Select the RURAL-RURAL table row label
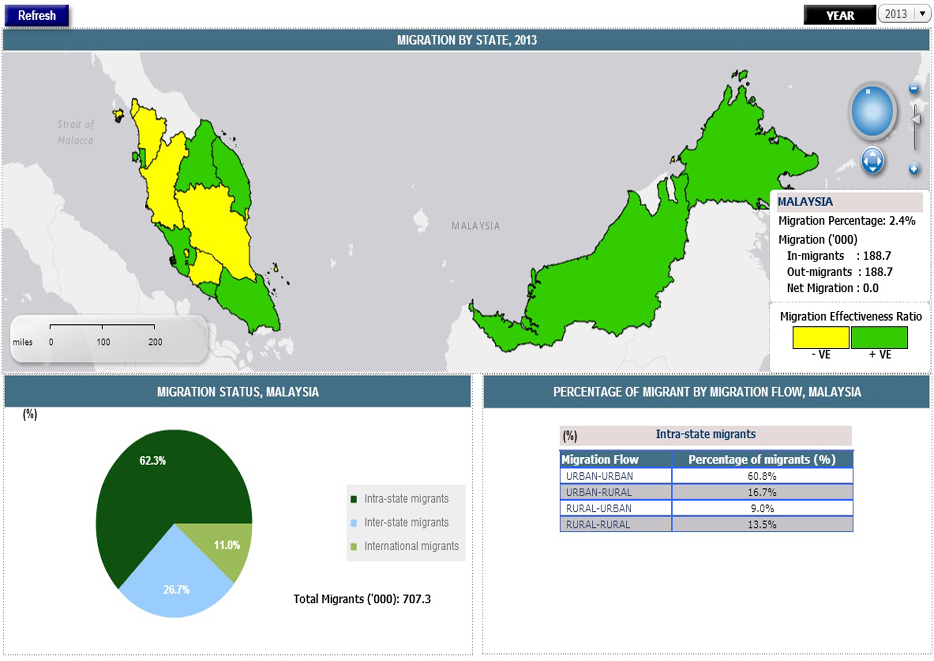 pyautogui.click(x=616, y=525)
